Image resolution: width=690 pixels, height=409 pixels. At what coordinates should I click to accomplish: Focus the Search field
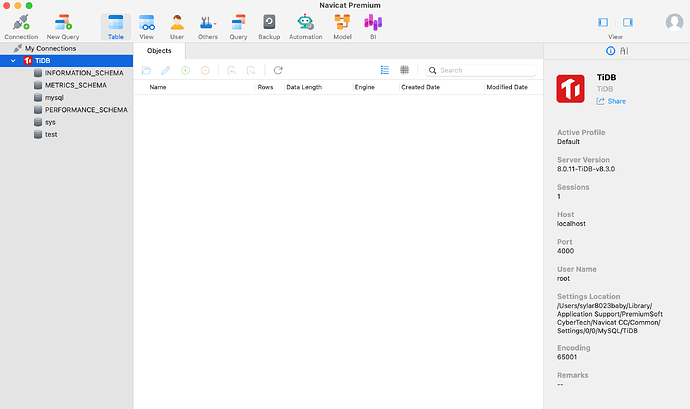coord(481,70)
